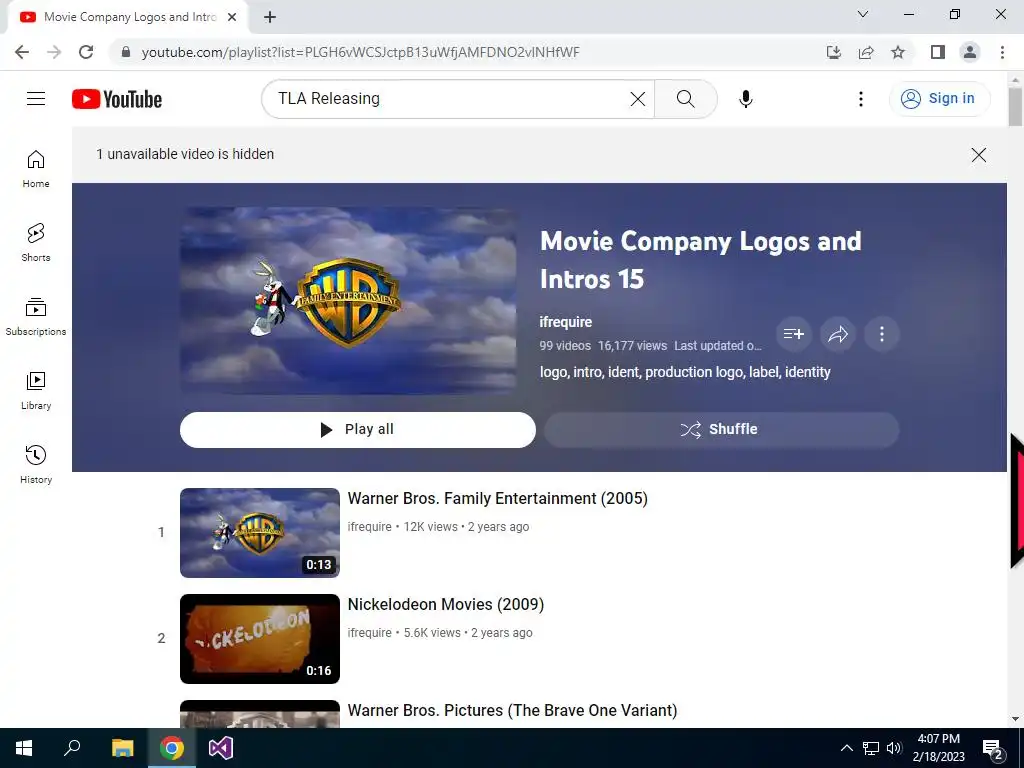Image resolution: width=1024 pixels, height=768 pixels.
Task: Show hidden system tray icons
Action: click(846, 748)
